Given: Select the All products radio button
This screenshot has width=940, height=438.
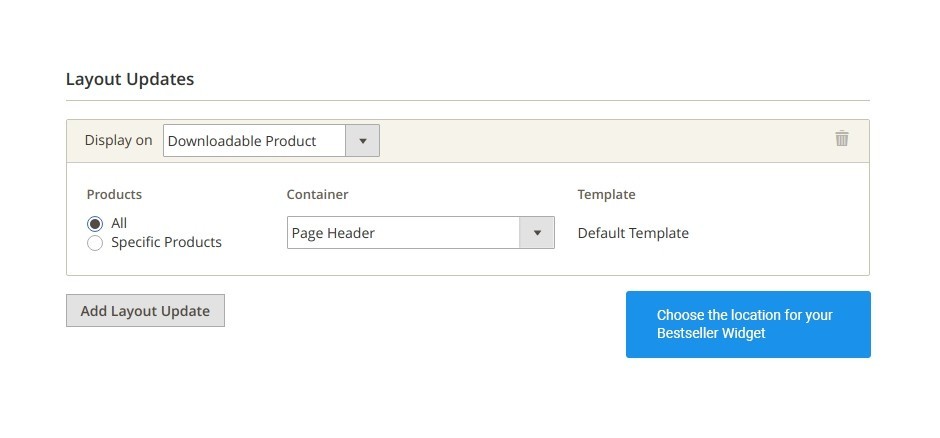Looking at the screenshot, I should click(x=95, y=224).
